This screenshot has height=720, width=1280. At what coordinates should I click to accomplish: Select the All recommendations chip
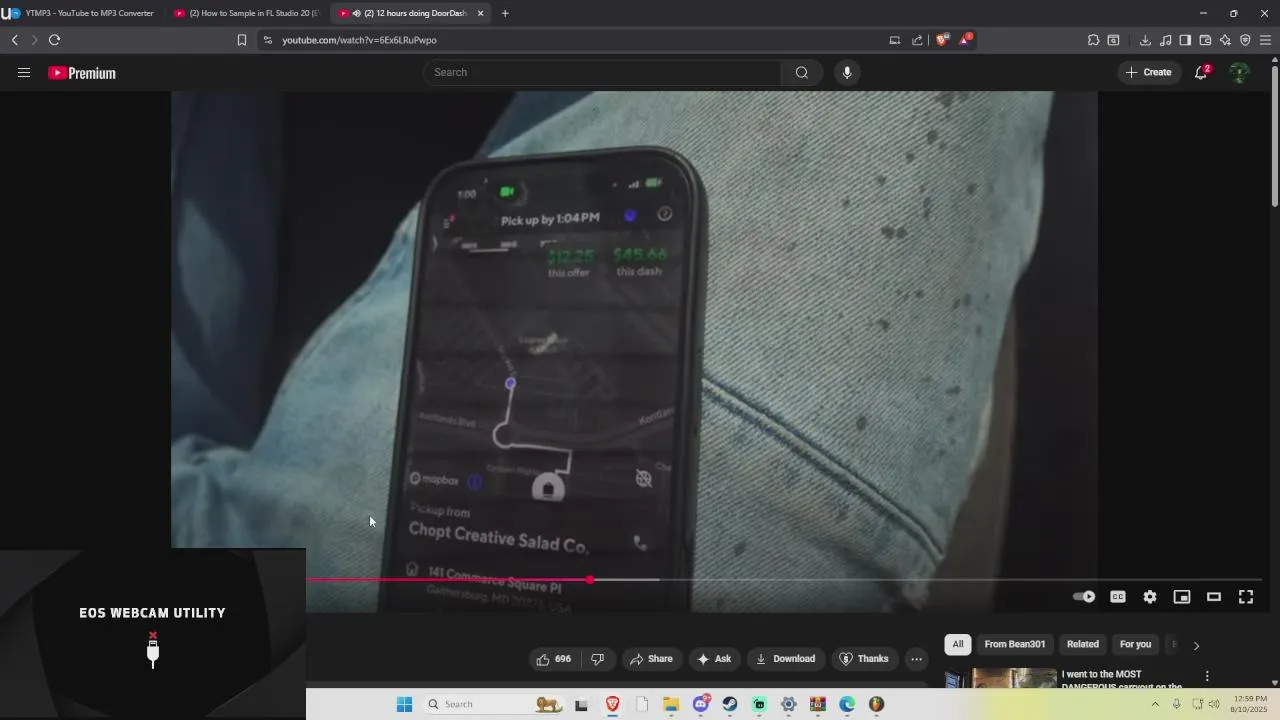click(x=958, y=644)
